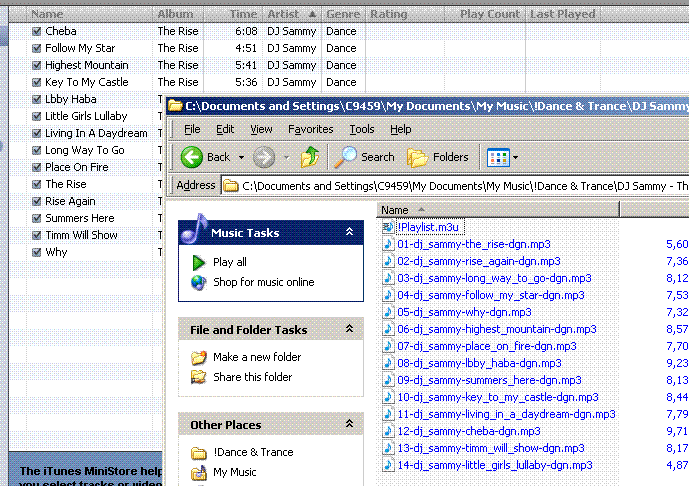Open the File menu in Explorer

[x=192, y=129]
